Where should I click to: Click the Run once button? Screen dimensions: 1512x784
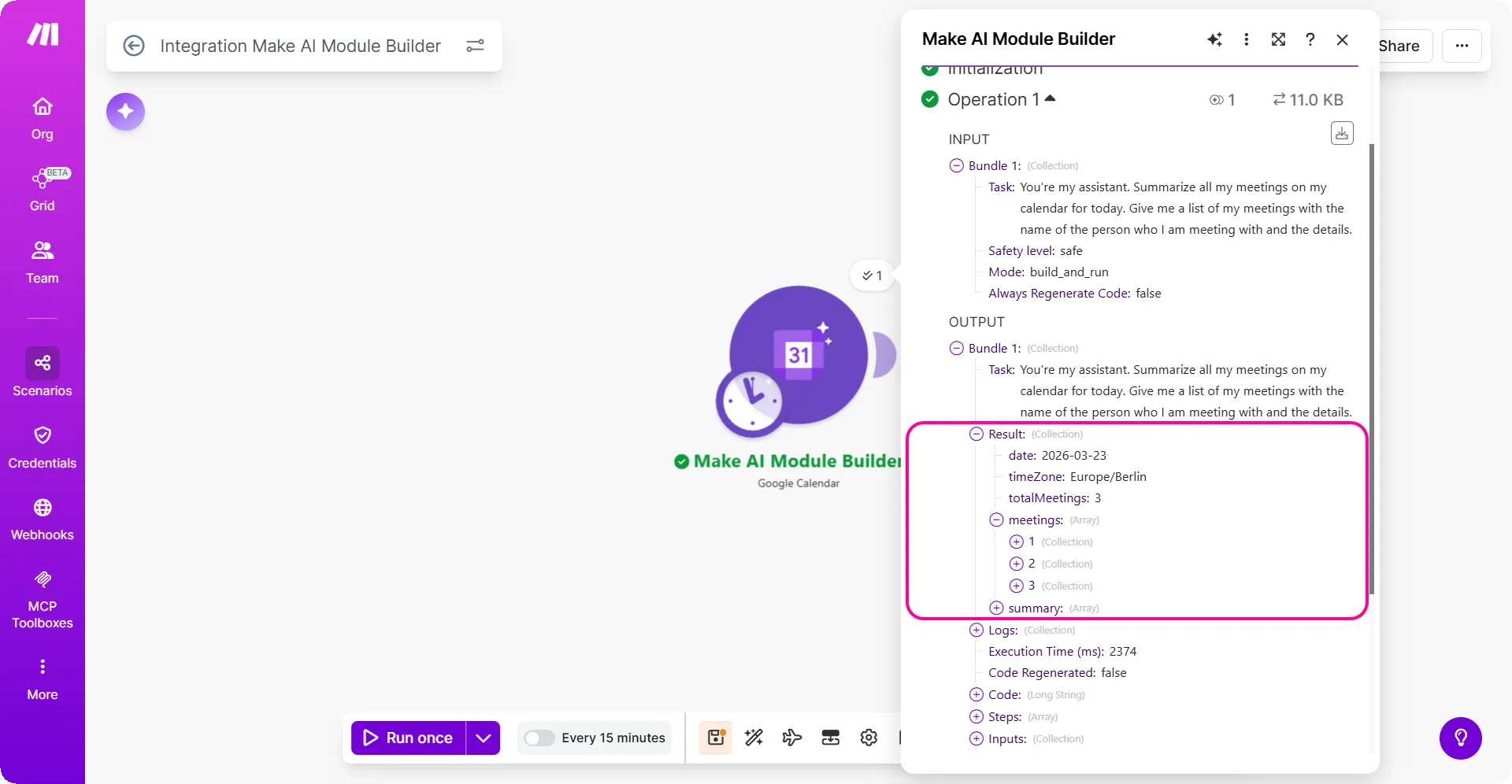coord(409,738)
